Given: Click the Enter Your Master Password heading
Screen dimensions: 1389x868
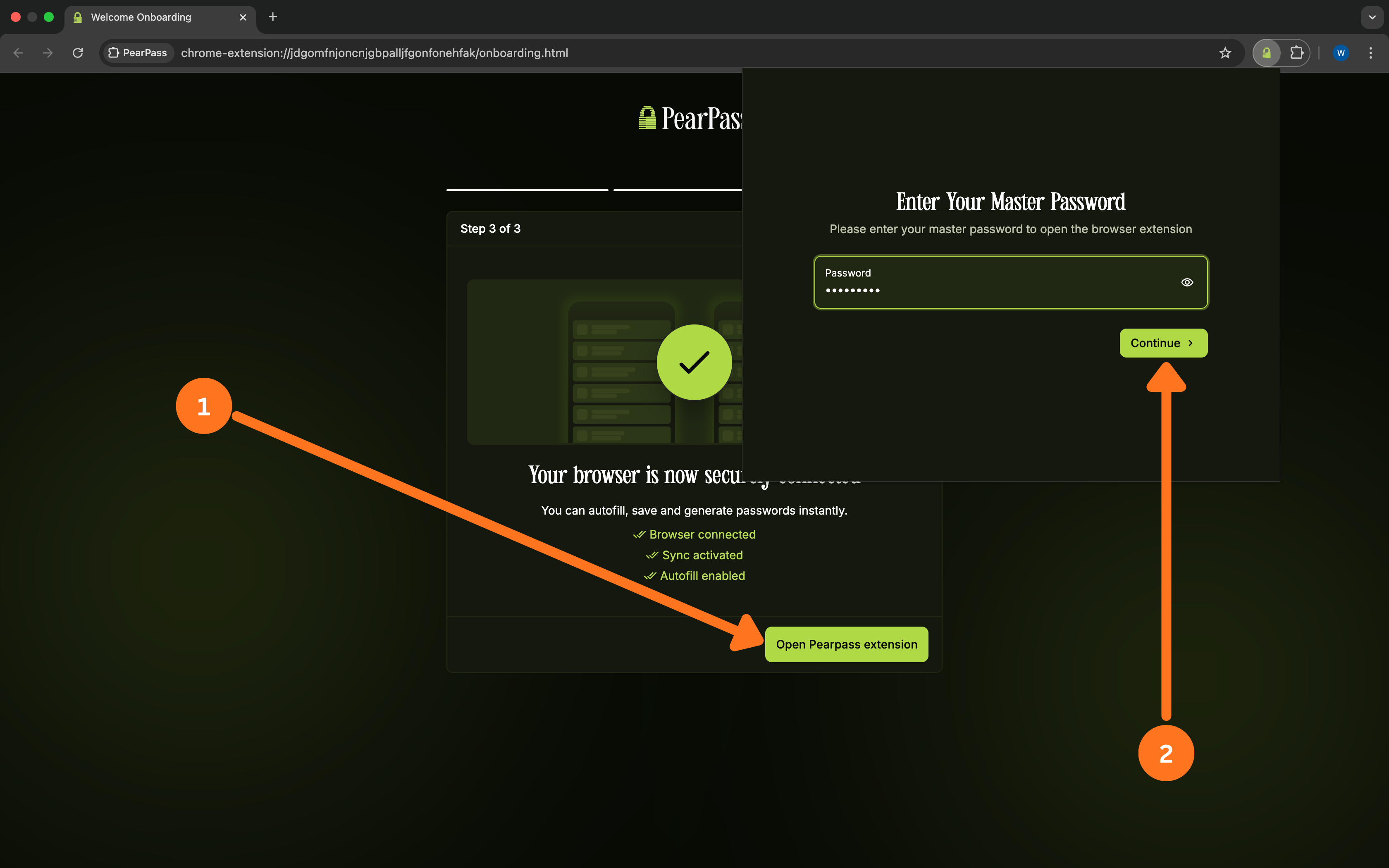Looking at the screenshot, I should pos(1010,202).
